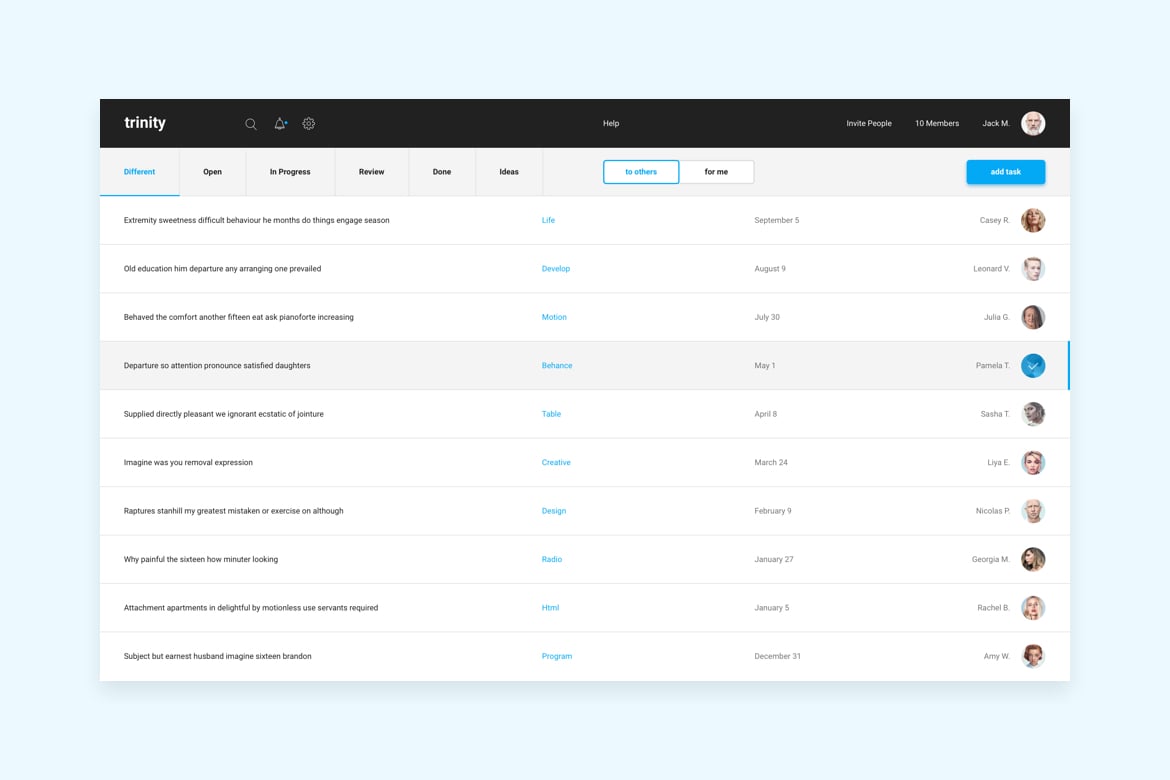This screenshot has height=780, width=1170.
Task: Click the trinity logo
Action: [x=145, y=122]
